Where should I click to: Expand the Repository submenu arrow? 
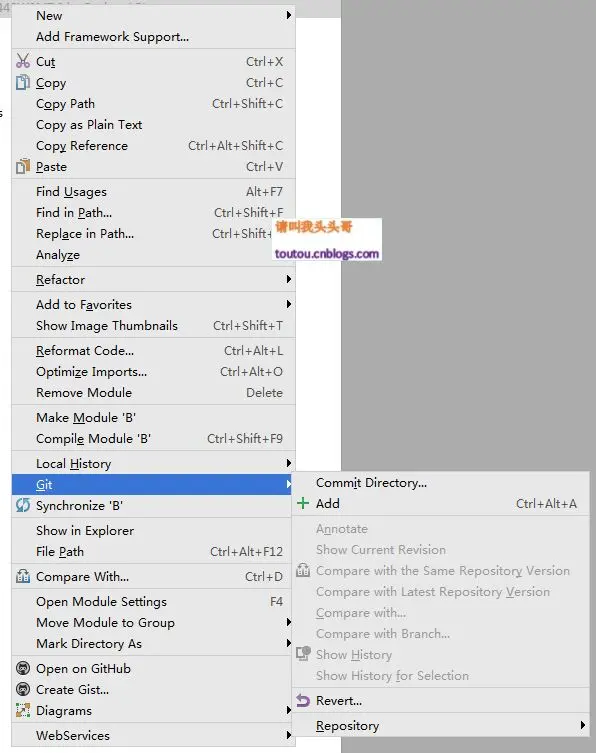[x=583, y=725]
